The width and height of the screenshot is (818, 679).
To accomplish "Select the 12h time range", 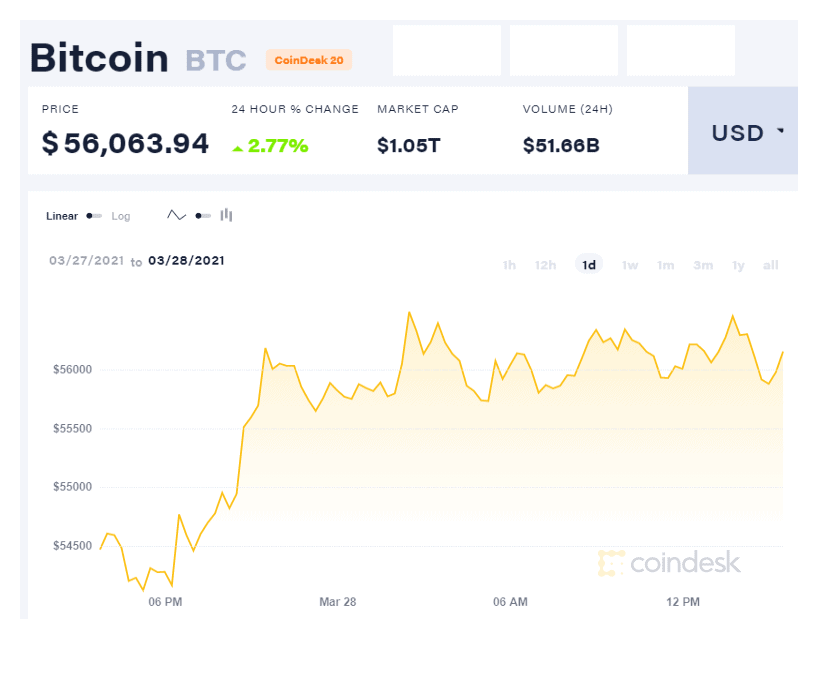I will (x=545, y=265).
